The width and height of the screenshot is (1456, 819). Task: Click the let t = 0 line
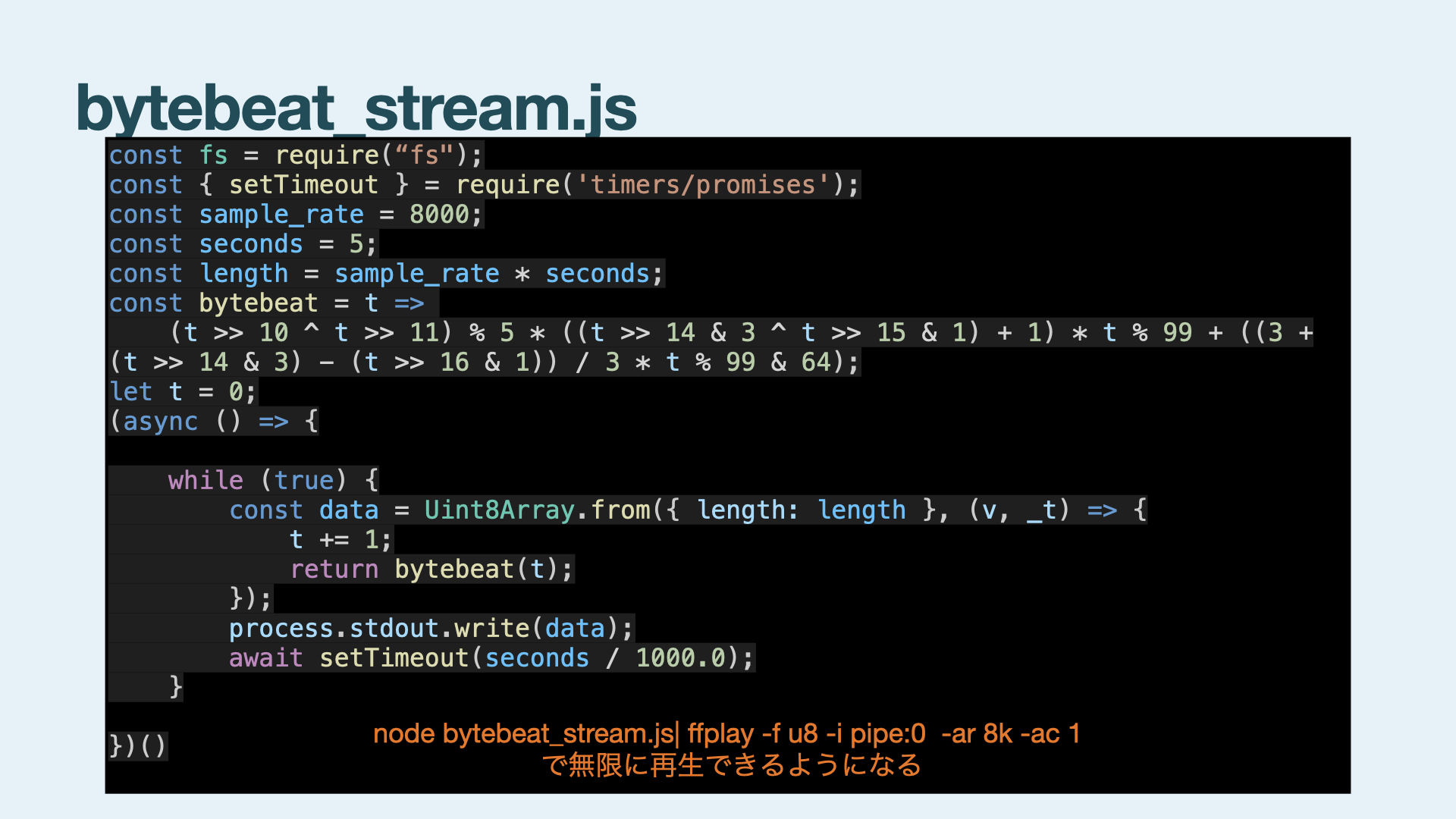pyautogui.click(x=182, y=392)
